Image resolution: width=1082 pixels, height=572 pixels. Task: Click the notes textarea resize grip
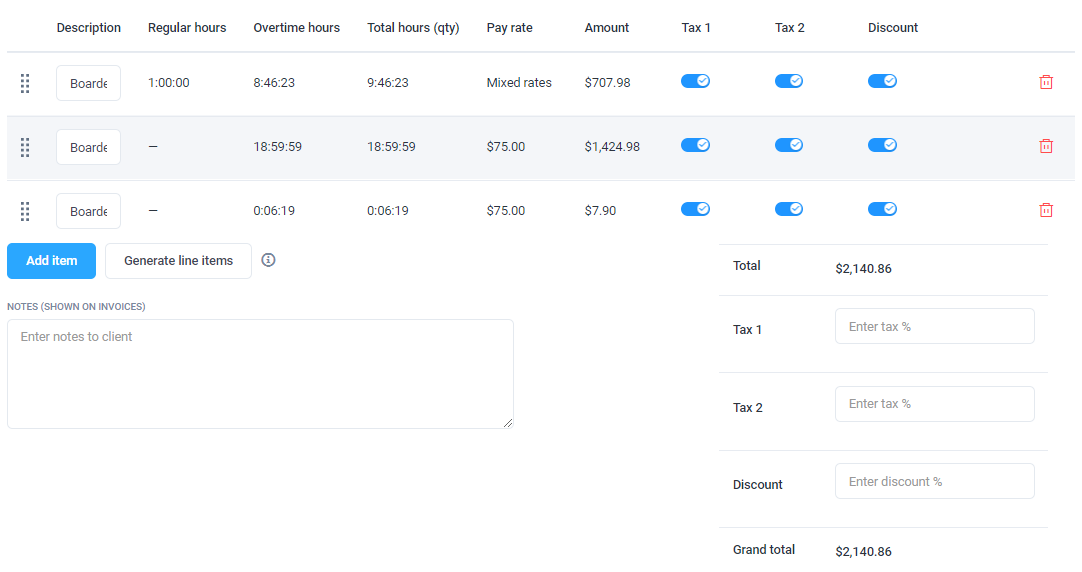click(x=508, y=423)
